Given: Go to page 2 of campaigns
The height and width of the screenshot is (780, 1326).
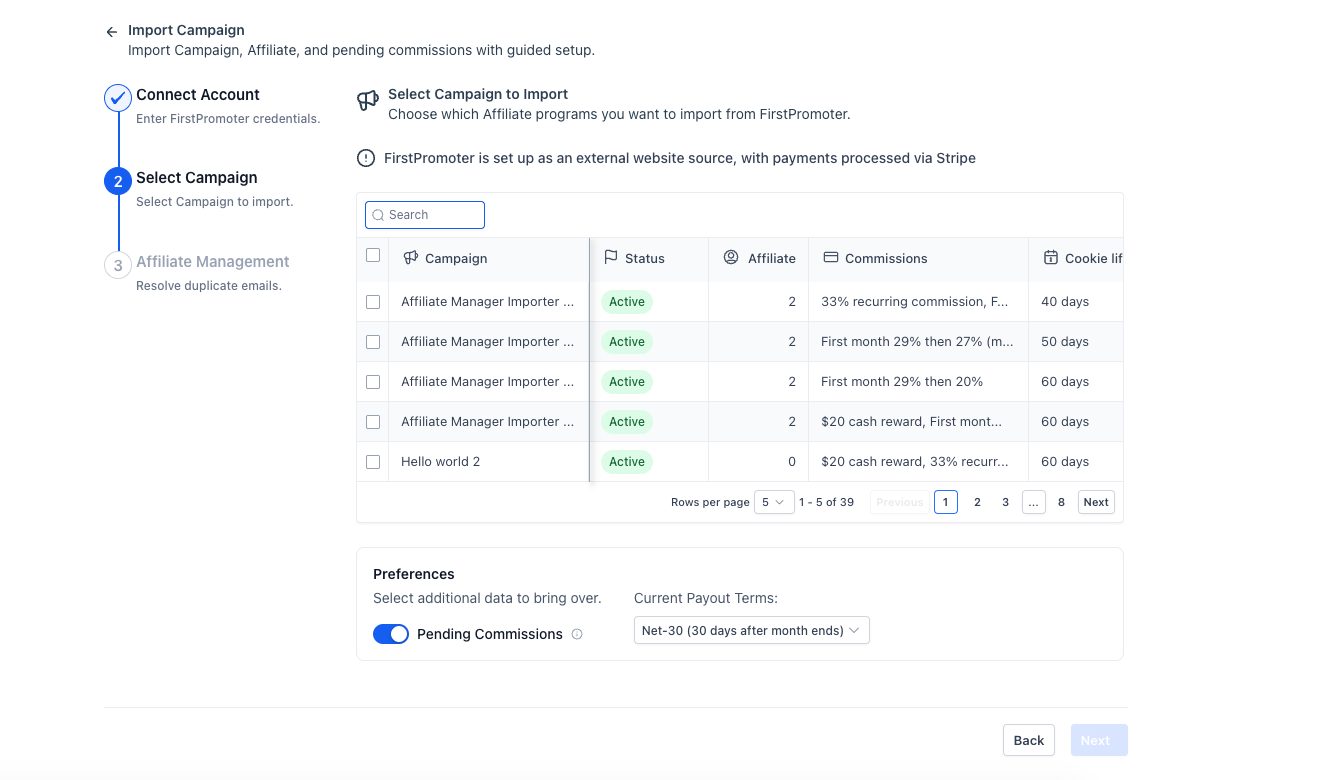Looking at the screenshot, I should [x=977, y=502].
